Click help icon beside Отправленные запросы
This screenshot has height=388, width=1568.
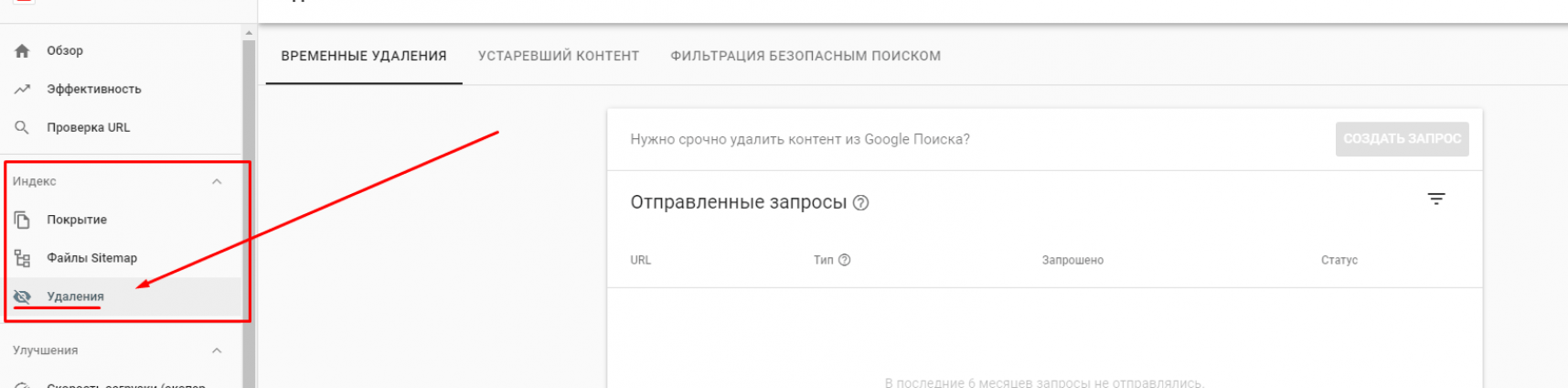point(860,203)
